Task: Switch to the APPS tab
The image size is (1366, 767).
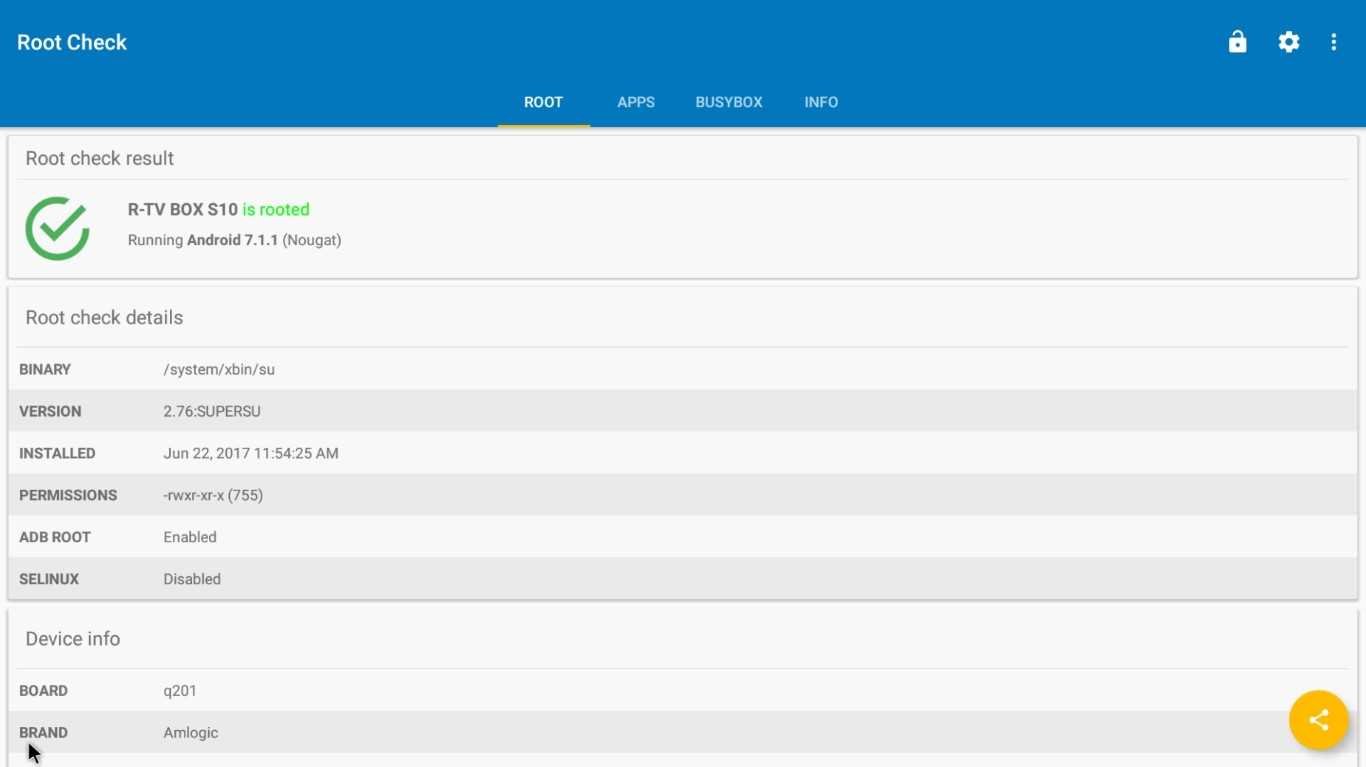Action: tap(636, 102)
